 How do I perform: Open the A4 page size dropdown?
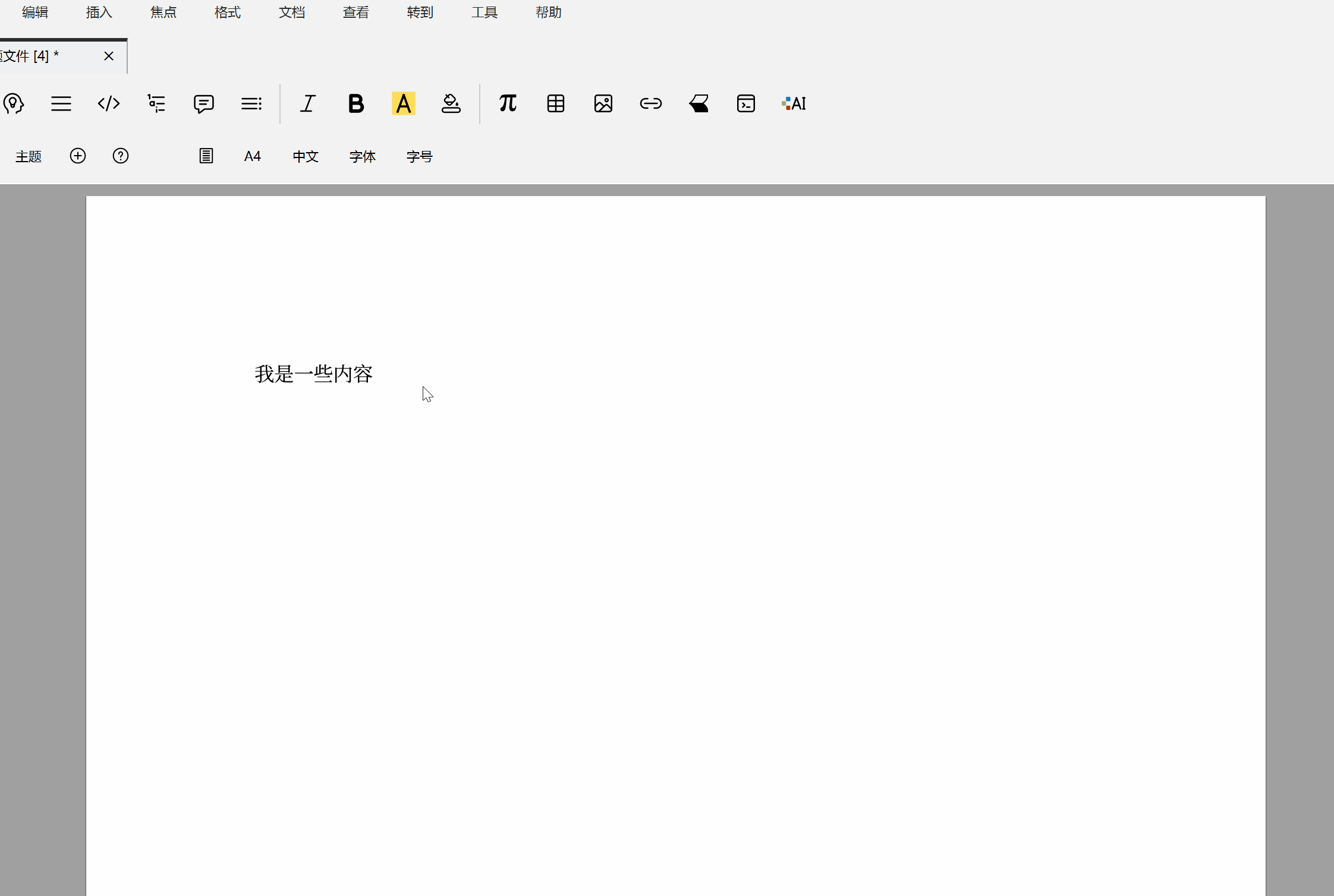[x=252, y=156]
